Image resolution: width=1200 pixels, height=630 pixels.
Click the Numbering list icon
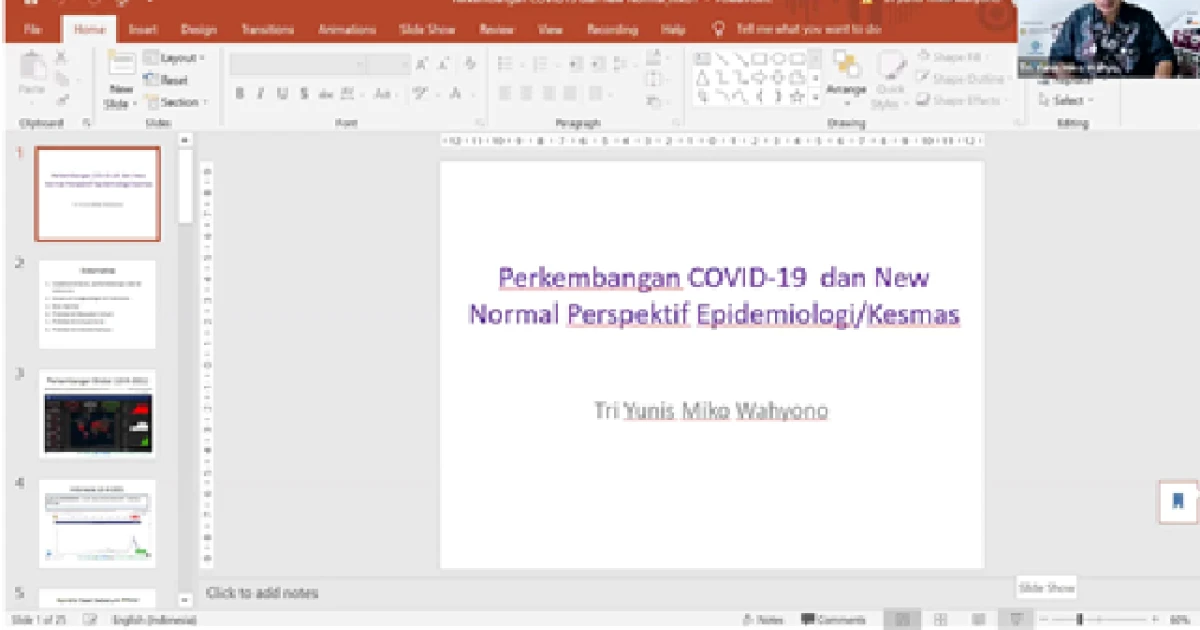[x=541, y=64]
